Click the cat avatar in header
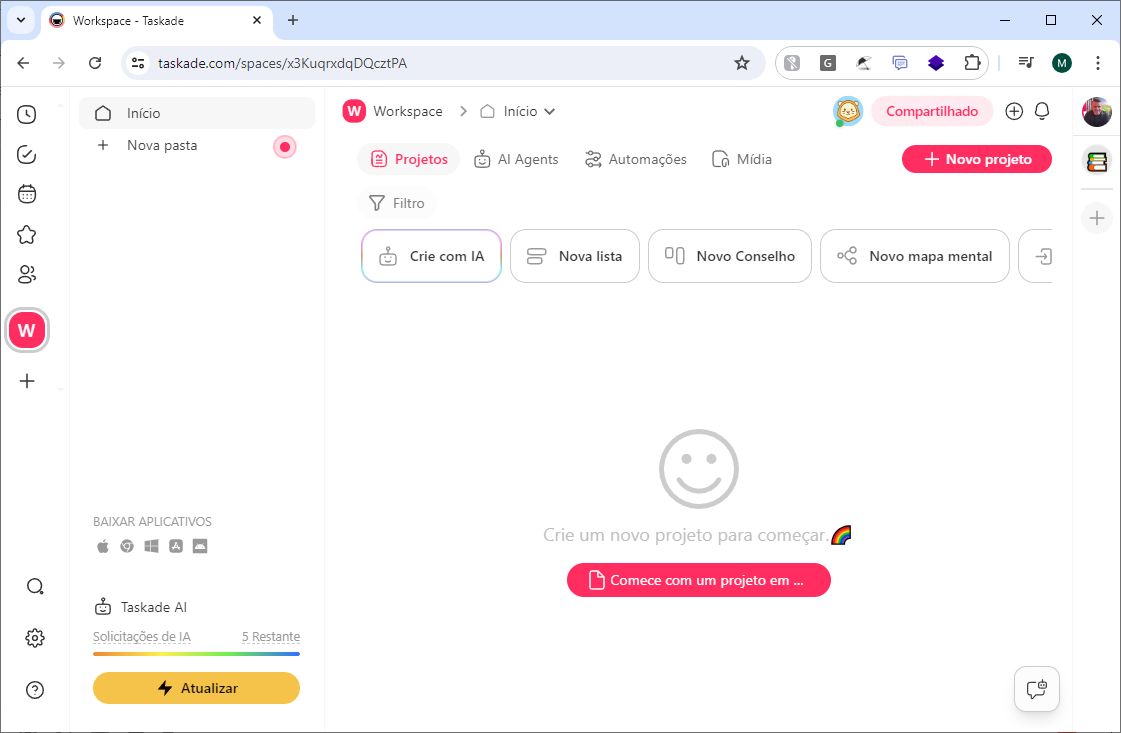The width and height of the screenshot is (1121, 733). pyautogui.click(x=848, y=112)
